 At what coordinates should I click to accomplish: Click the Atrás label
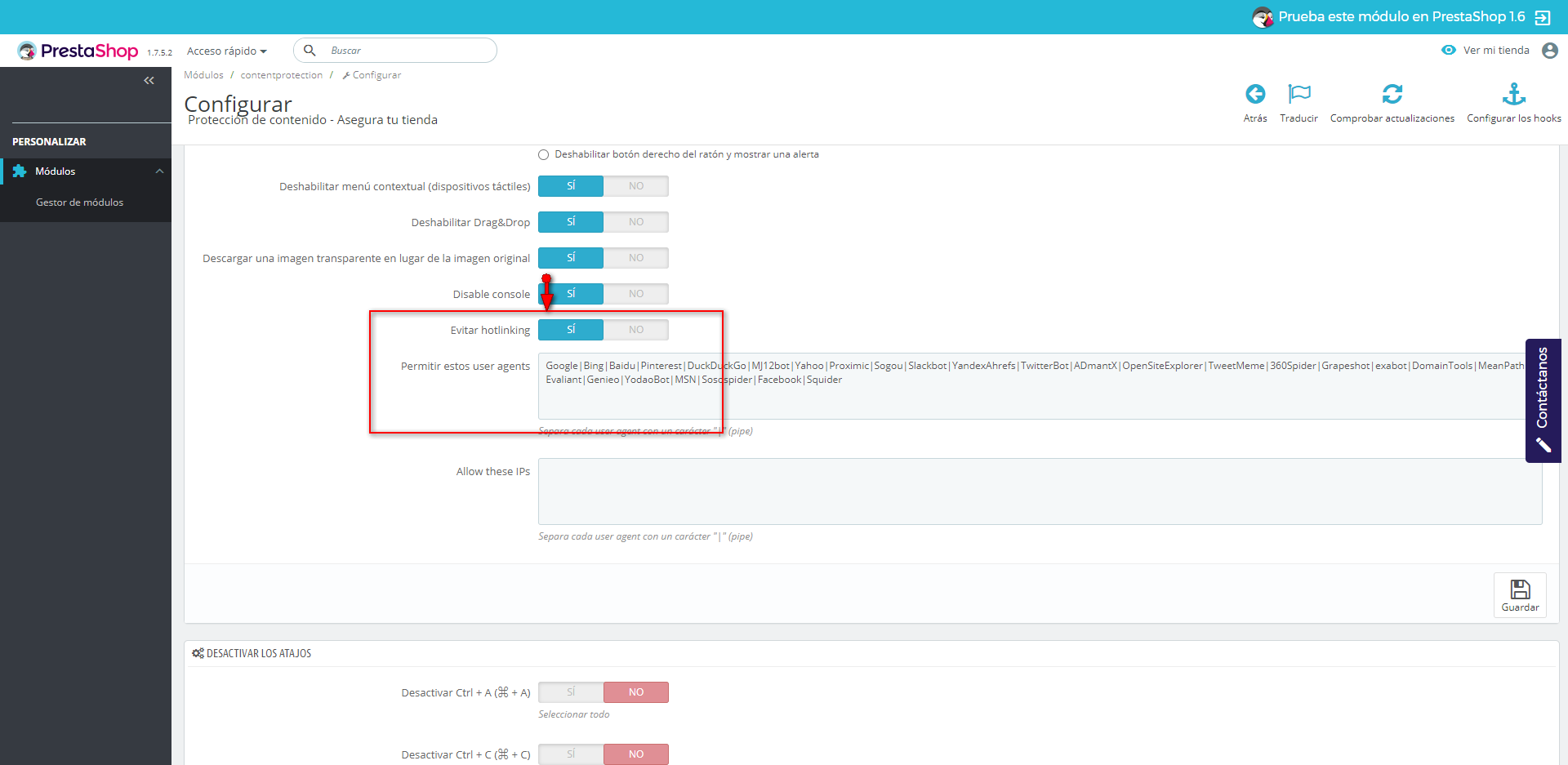click(x=1255, y=118)
